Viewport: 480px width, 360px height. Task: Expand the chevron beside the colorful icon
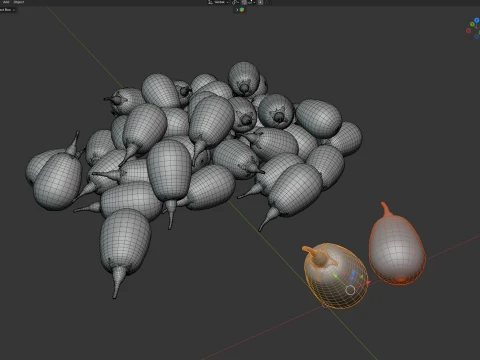[237, 10]
